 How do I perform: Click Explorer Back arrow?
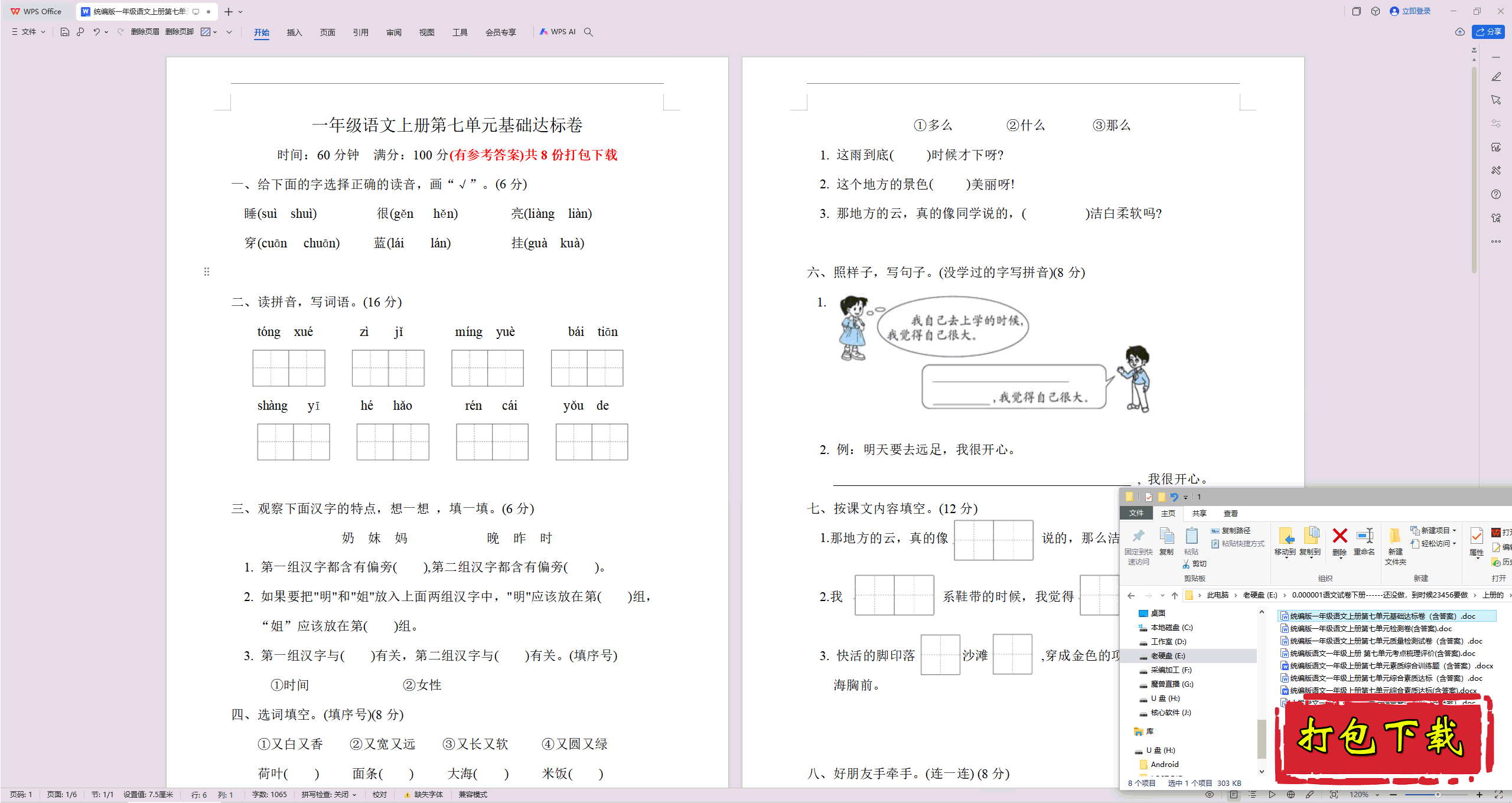1131,595
